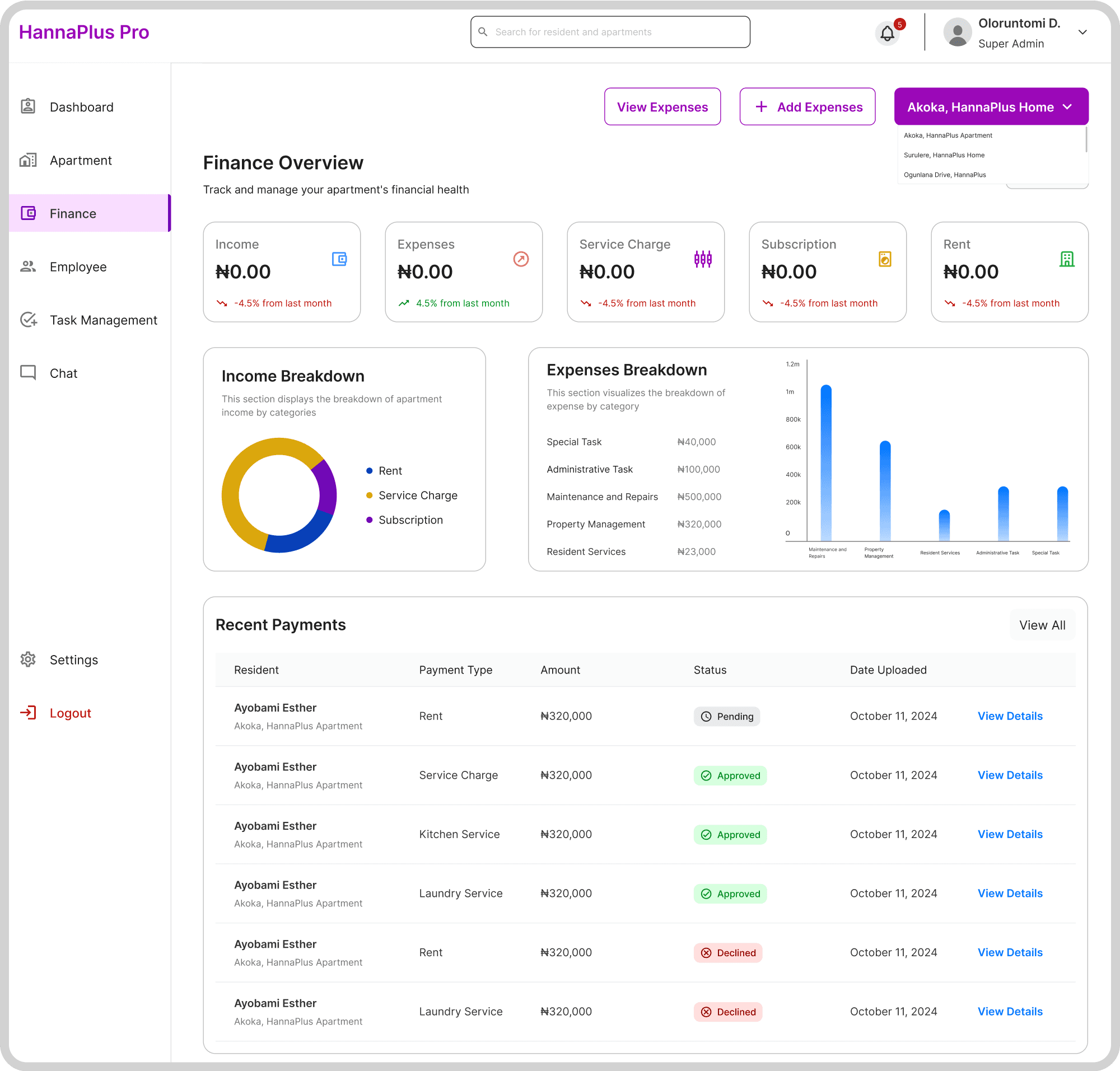Click View All recent payments
The image size is (1120, 1071).
click(x=1042, y=625)
